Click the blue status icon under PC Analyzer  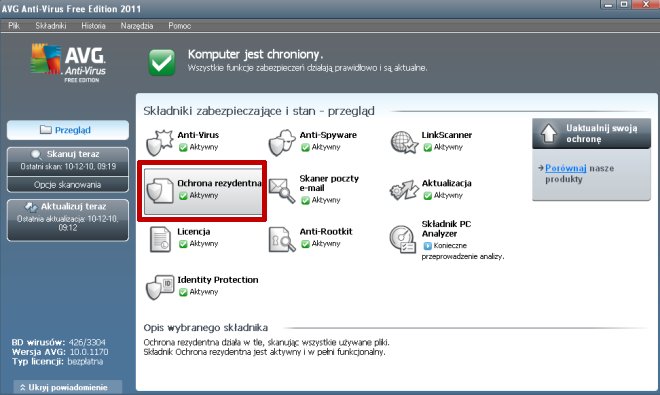coord(428,246)
